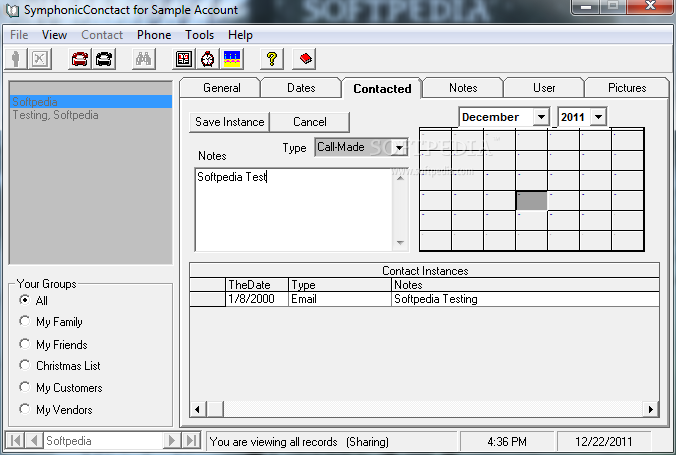Click the Notes column header in grid
The image size is (676, 455).
525,285
